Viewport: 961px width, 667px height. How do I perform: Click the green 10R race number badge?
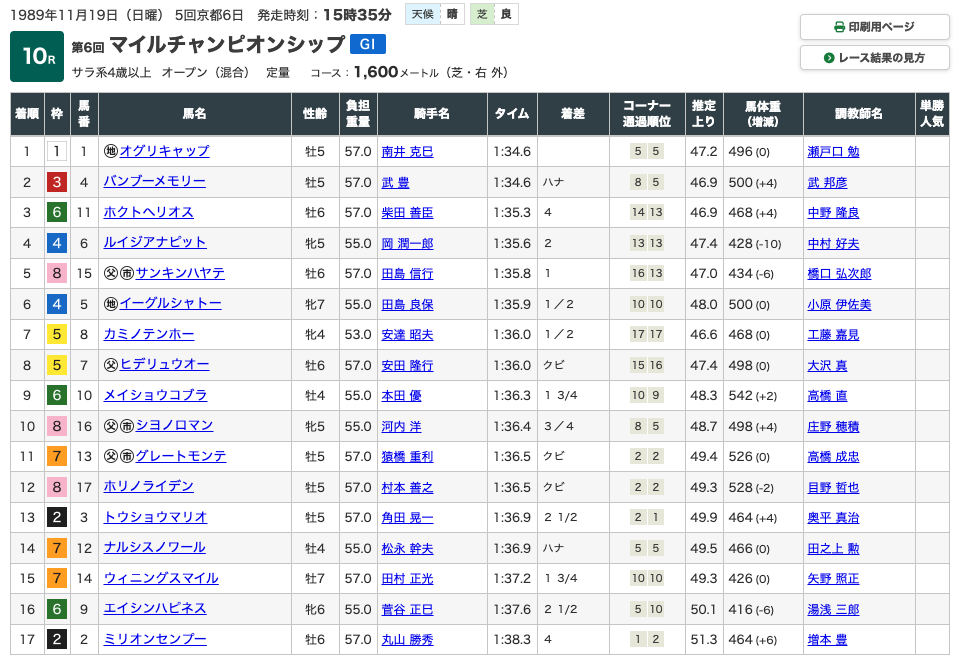click(37, 57)
